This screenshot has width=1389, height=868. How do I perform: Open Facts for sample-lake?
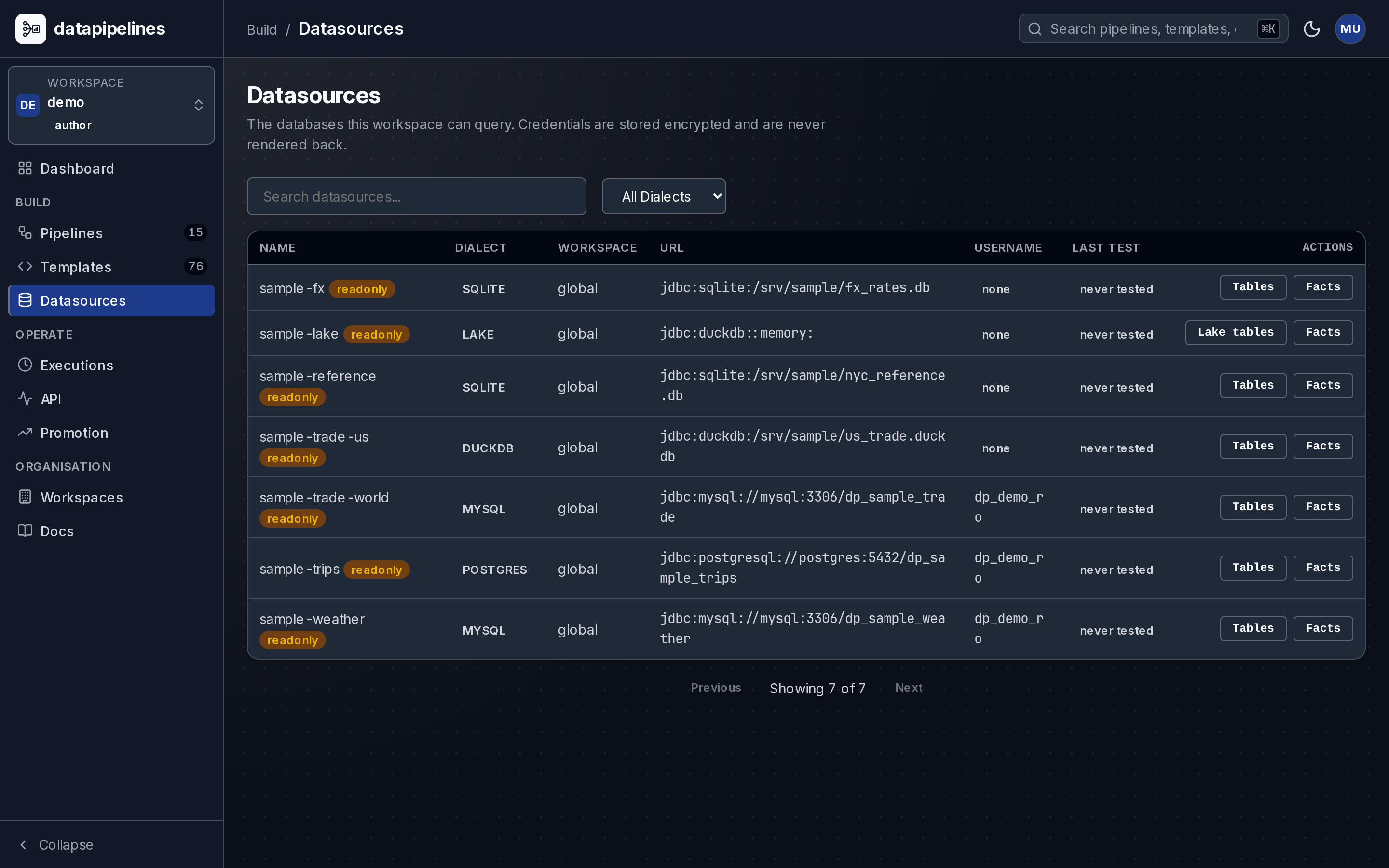[1323, 332]
